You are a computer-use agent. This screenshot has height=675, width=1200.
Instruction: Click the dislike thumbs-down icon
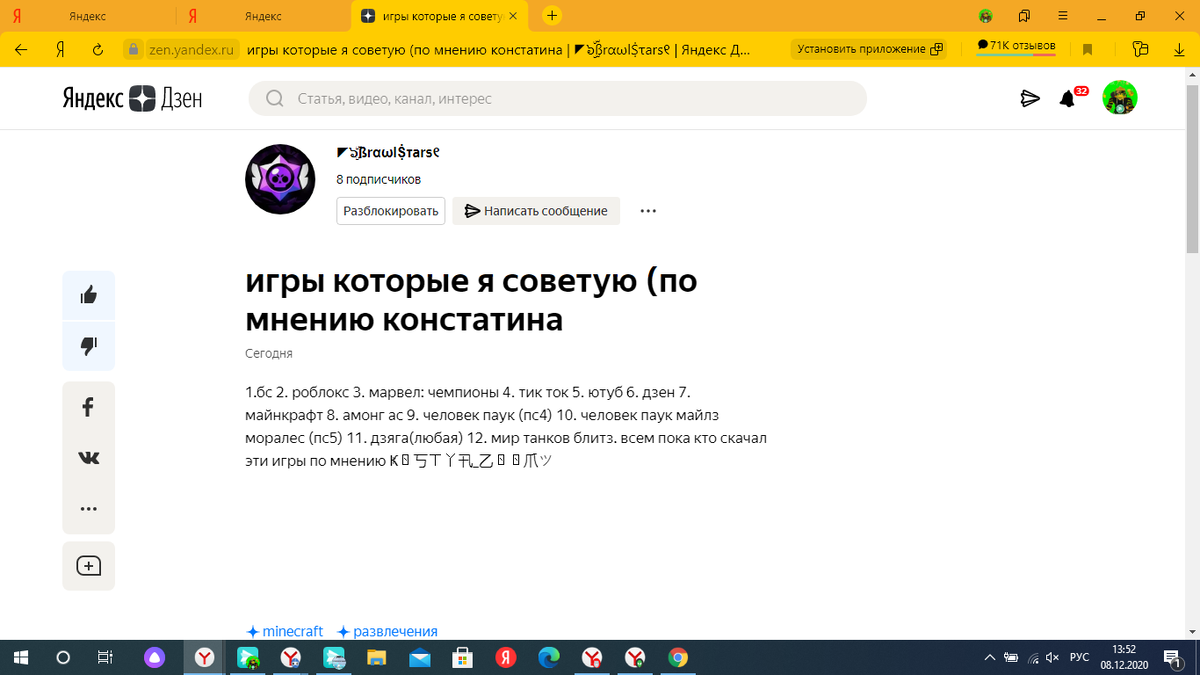click(x=88, y=345)
